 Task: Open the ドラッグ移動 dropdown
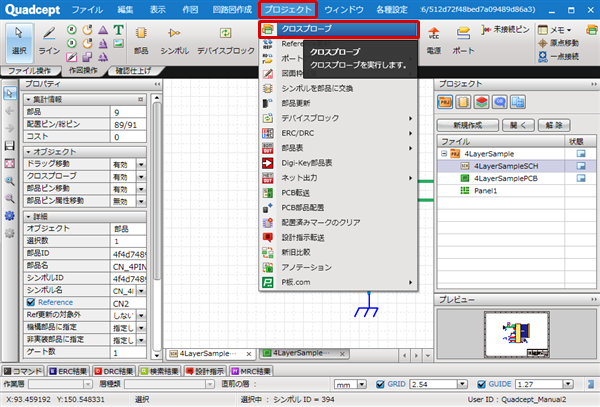click(x=141, y=164)
